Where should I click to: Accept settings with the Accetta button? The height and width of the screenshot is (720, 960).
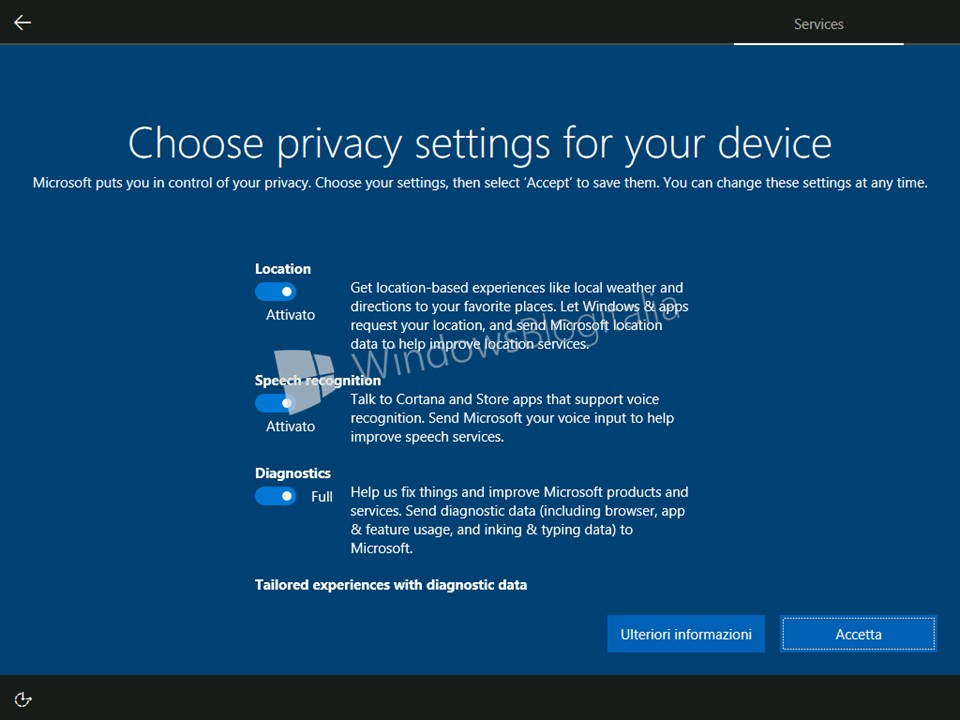click(858, 634)
